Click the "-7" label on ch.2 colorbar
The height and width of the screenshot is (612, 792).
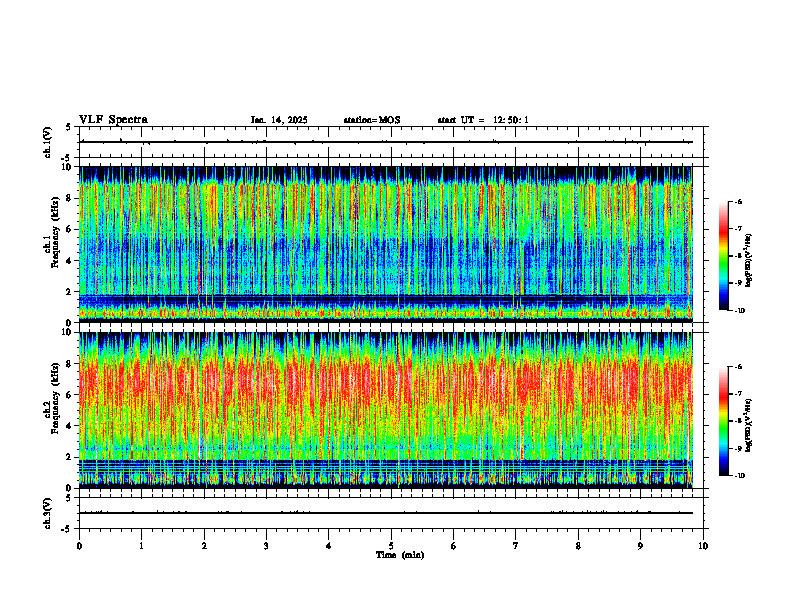[738, 394]
